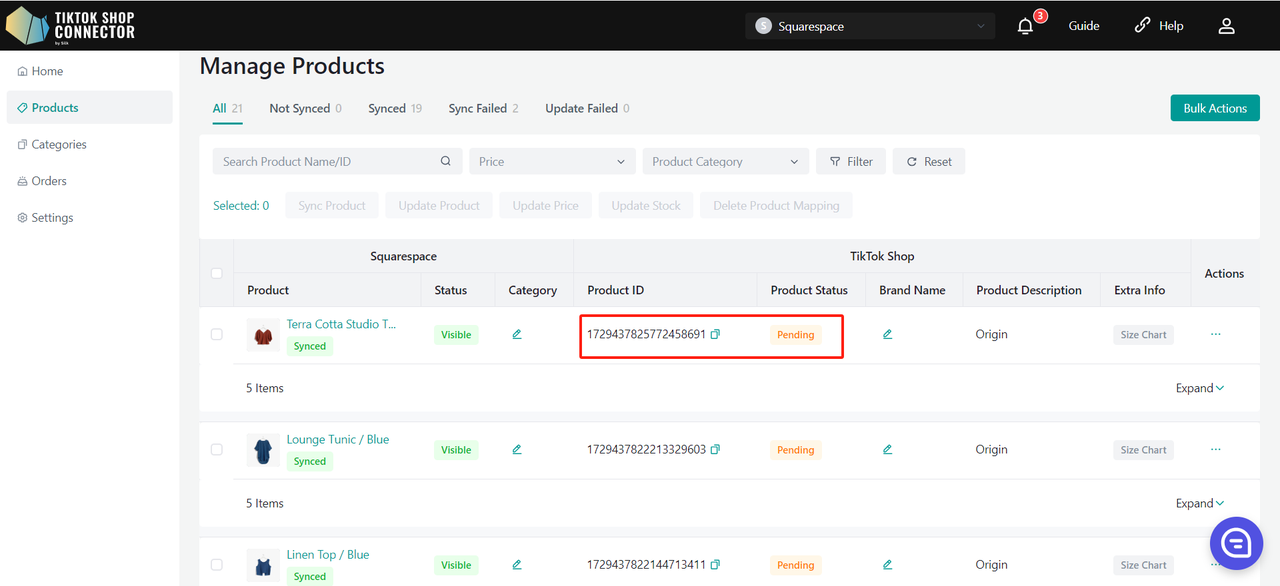
Task: Check the select-all checkbox in table header
Action: pyautogui.click(x=217, y=274)
